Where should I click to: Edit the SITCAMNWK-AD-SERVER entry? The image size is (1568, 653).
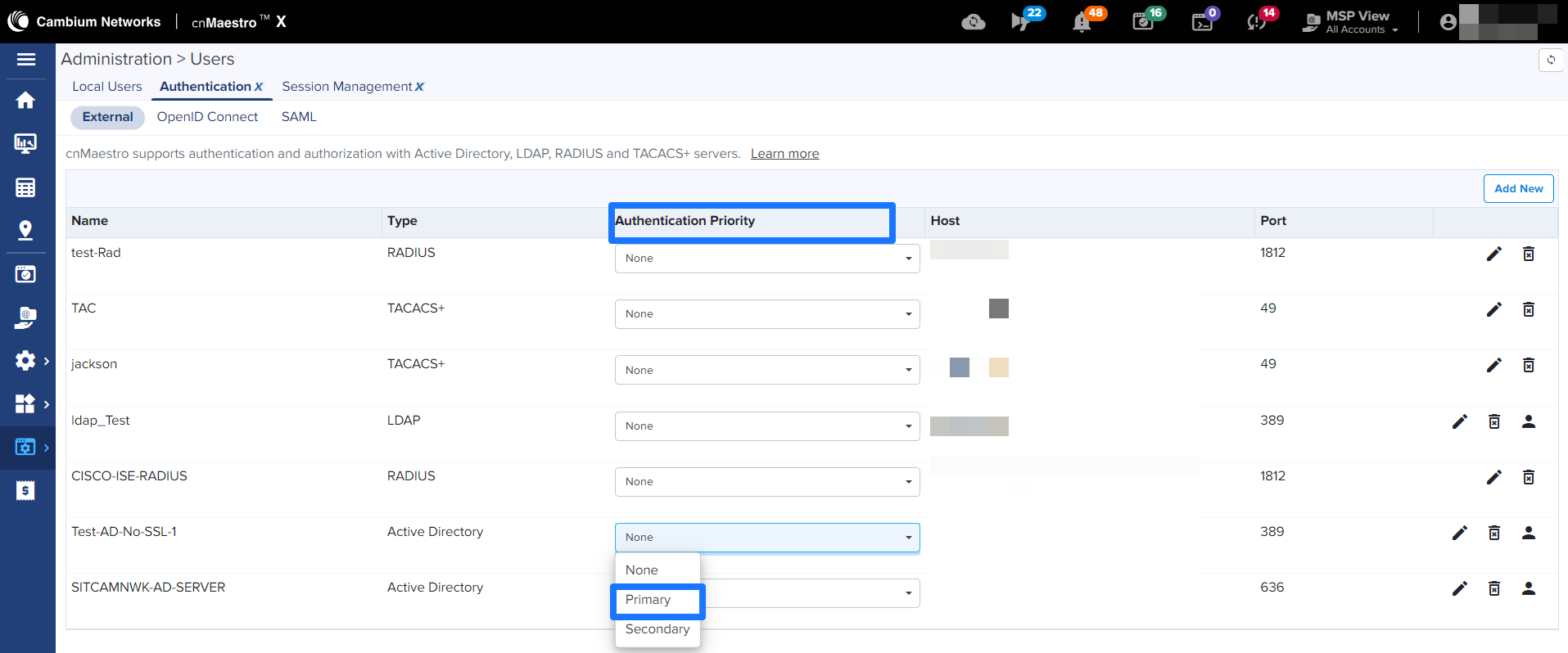click(x=1459, y=588)
